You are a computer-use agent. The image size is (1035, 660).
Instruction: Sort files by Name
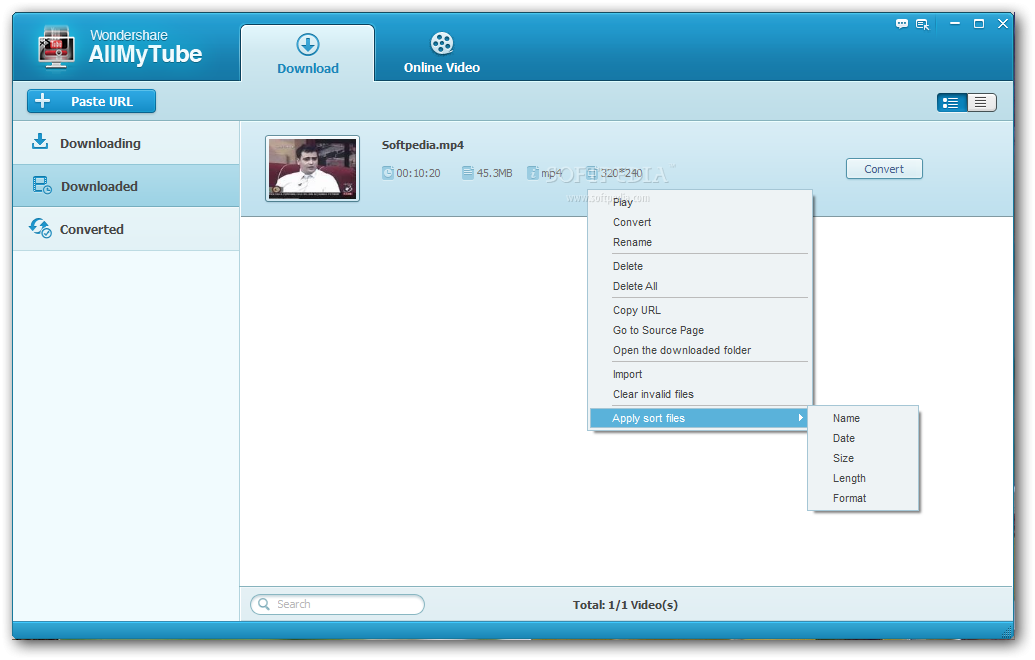pyautogui.click(x=846, y=418)
